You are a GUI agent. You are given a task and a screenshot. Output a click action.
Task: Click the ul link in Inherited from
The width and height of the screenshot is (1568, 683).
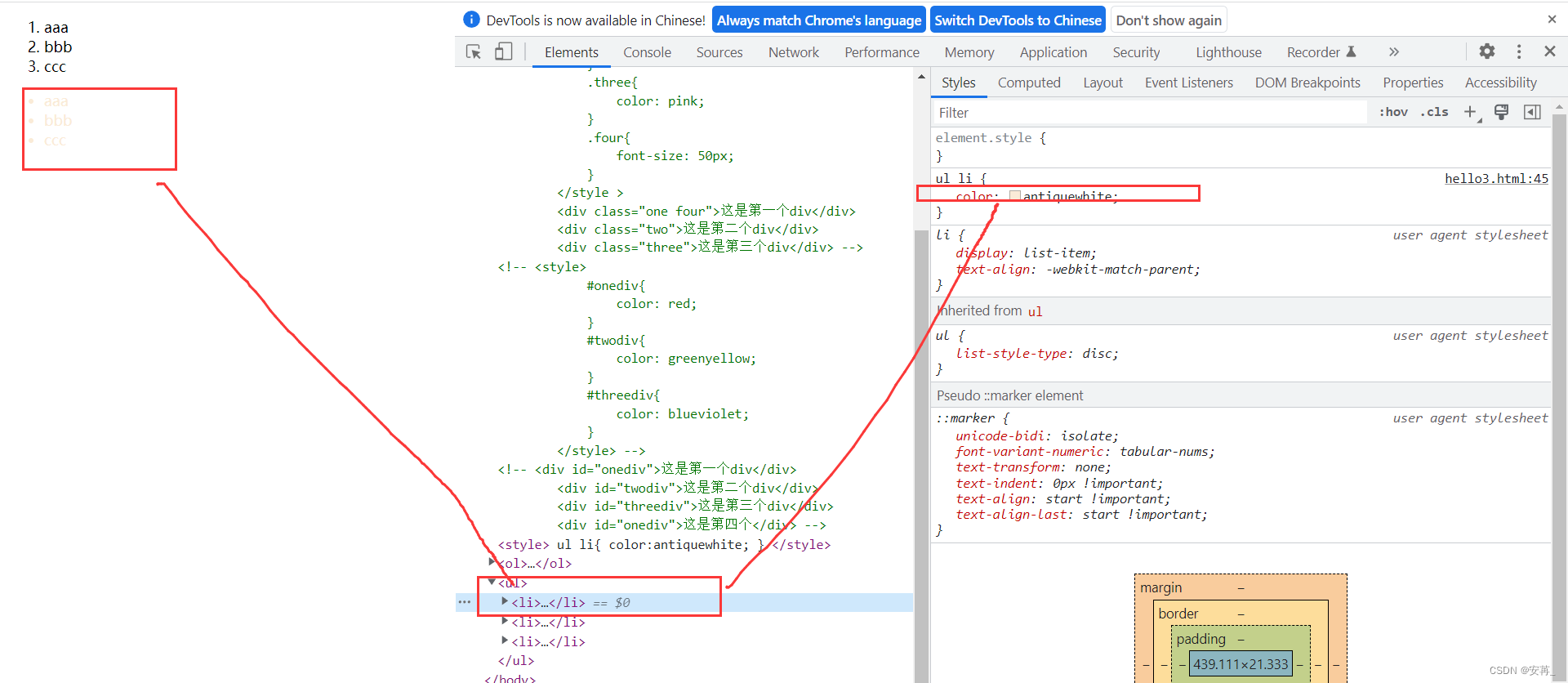click(1035, 311)
